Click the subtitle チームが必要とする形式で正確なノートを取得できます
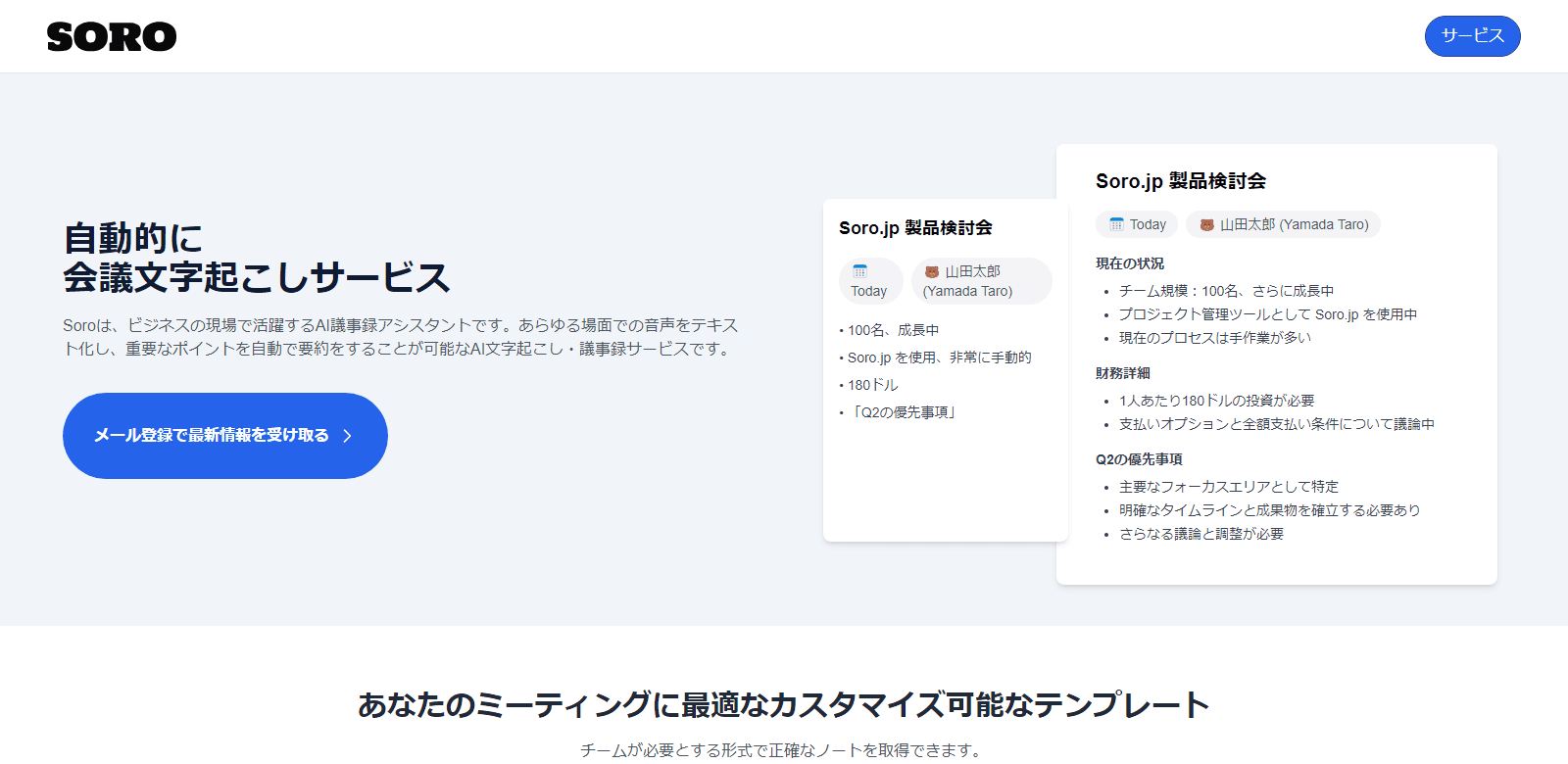1568x764 pixels. click(x=780, y=750)
